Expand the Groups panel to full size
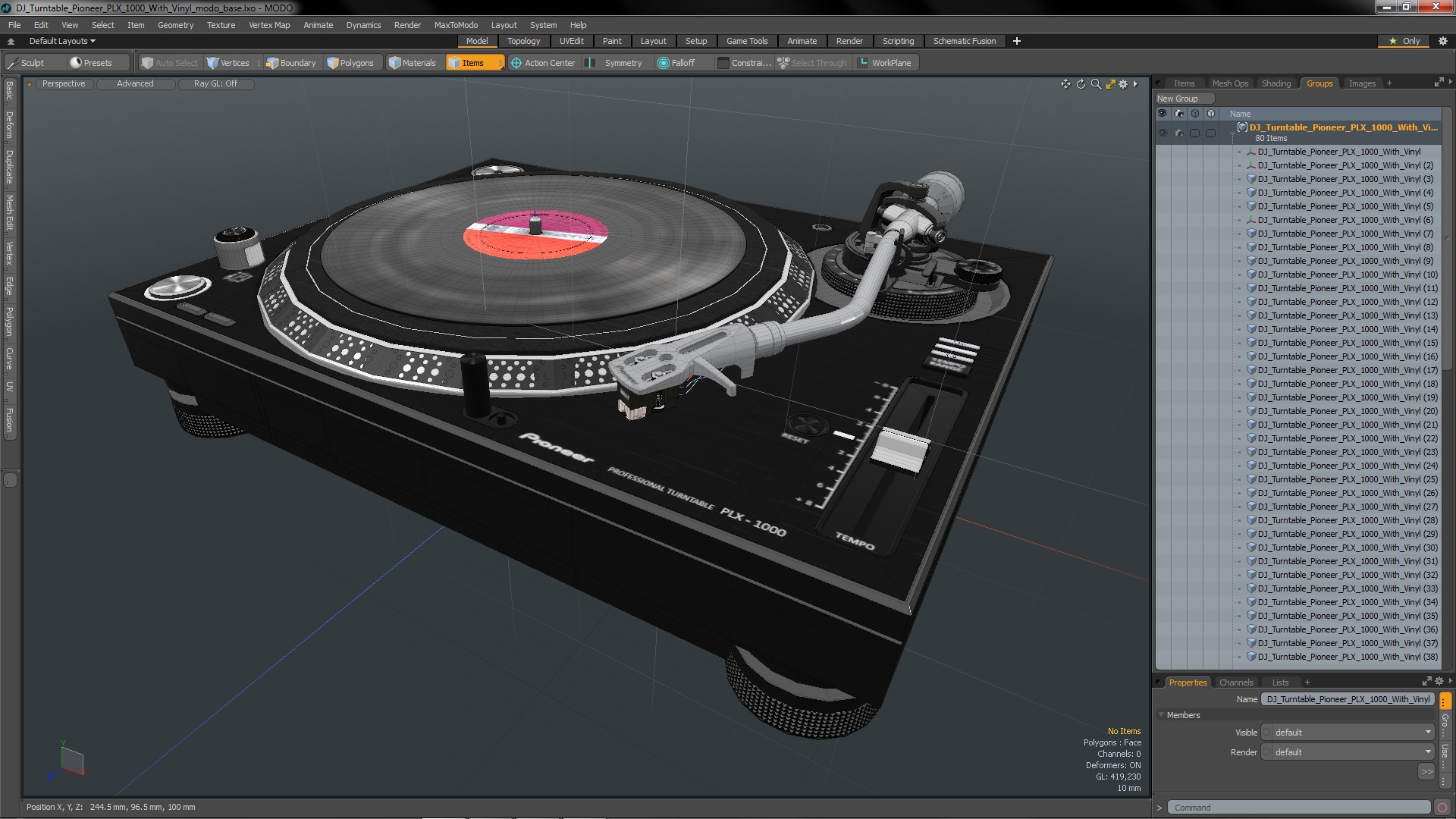This screenshot has height=819, width=1456. click(x=1439, y=83)
